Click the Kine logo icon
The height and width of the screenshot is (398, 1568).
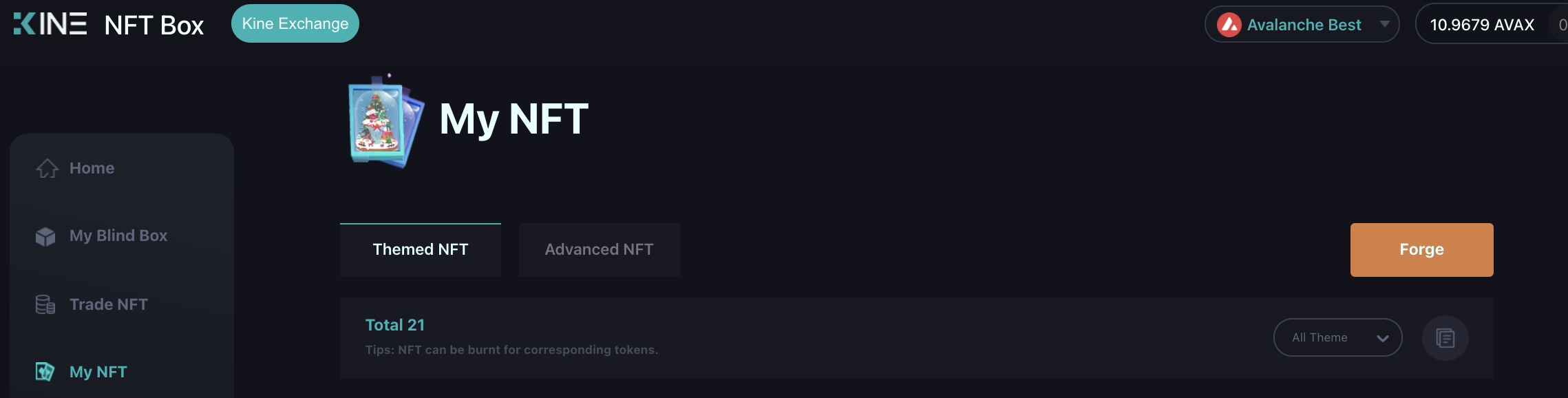50,23
